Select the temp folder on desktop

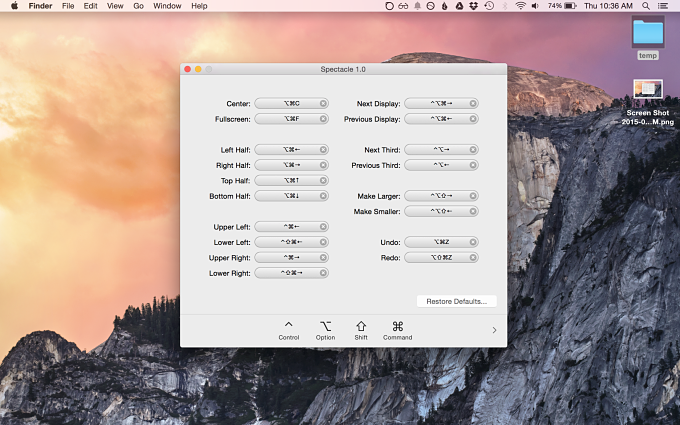pos(648,33)
